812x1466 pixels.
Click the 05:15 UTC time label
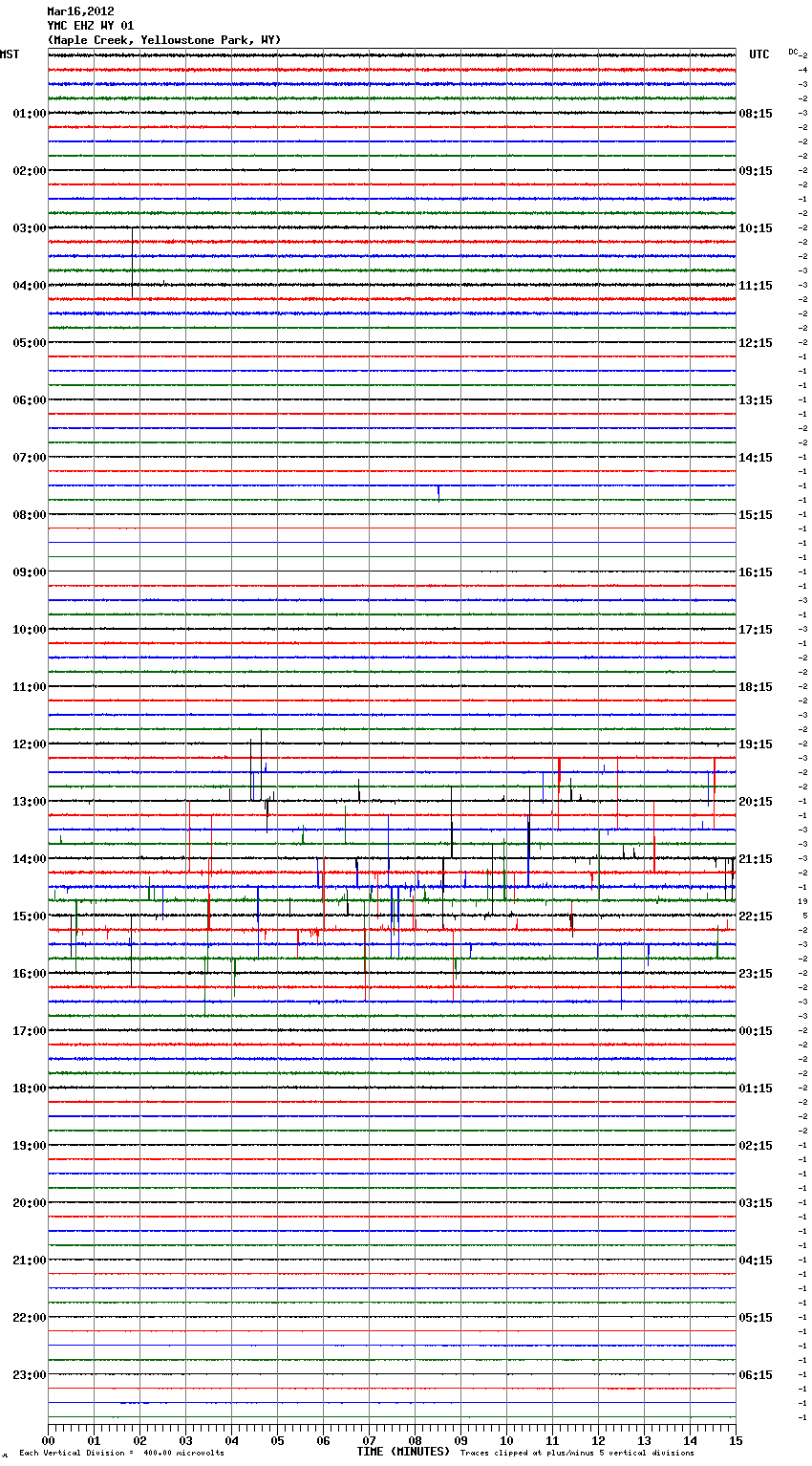[756, 1318]
